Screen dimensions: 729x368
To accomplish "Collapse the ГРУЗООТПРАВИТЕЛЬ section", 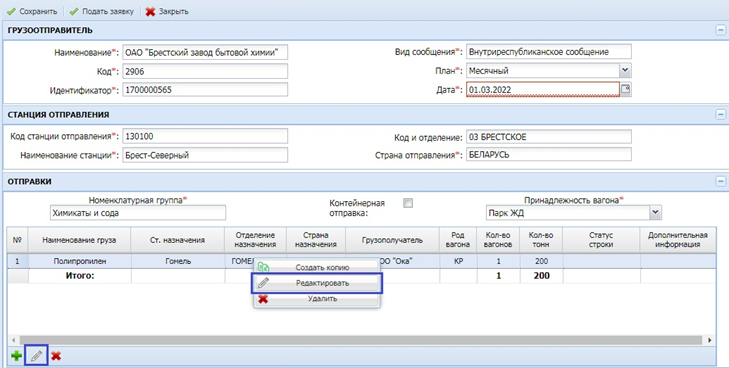I will click(x=720, y=31).
